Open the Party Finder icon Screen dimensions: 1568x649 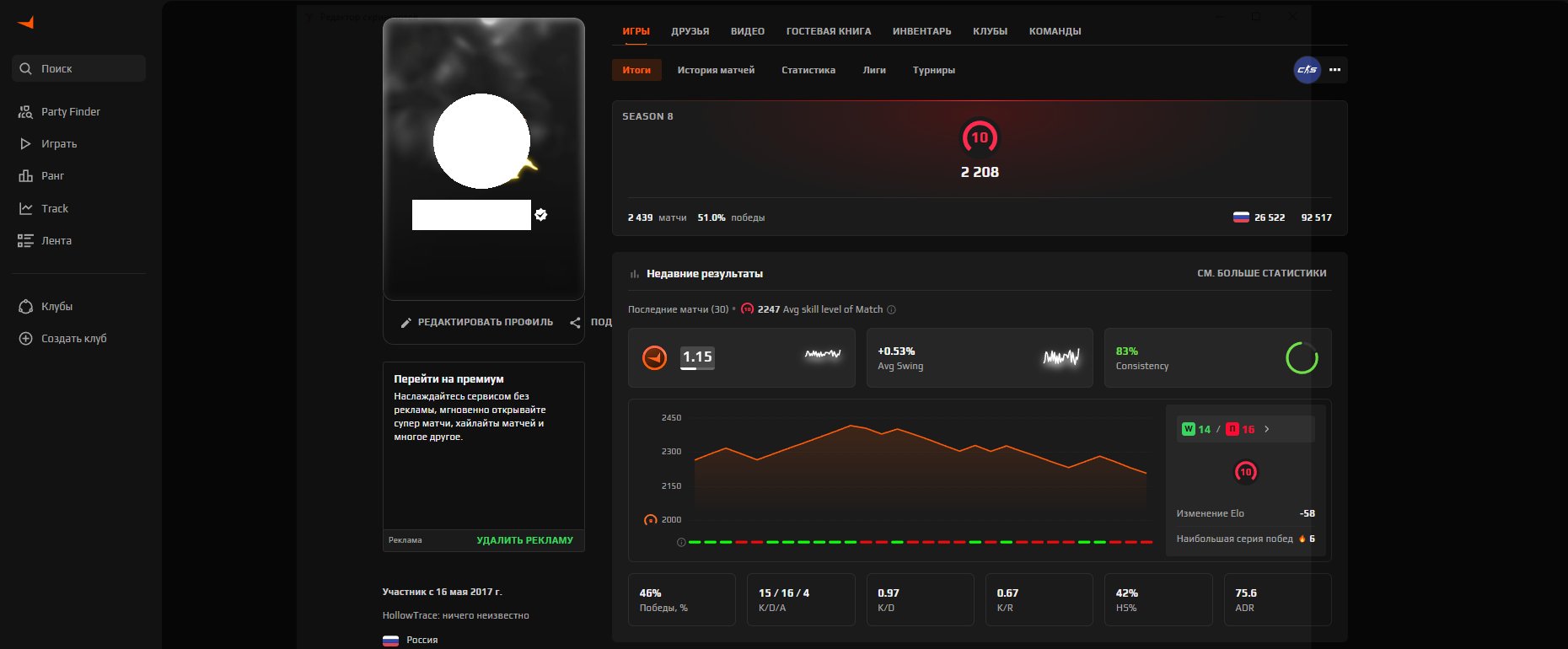[x=25, y=111]
